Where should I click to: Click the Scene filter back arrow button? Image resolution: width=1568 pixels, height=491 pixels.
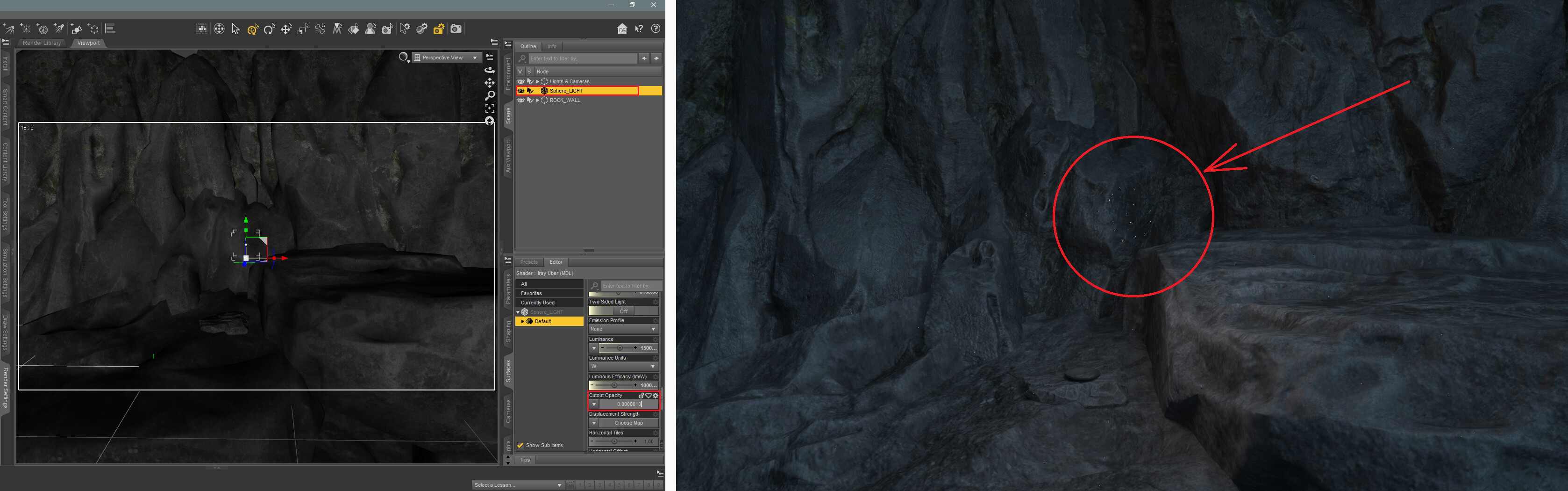[644, 58]
